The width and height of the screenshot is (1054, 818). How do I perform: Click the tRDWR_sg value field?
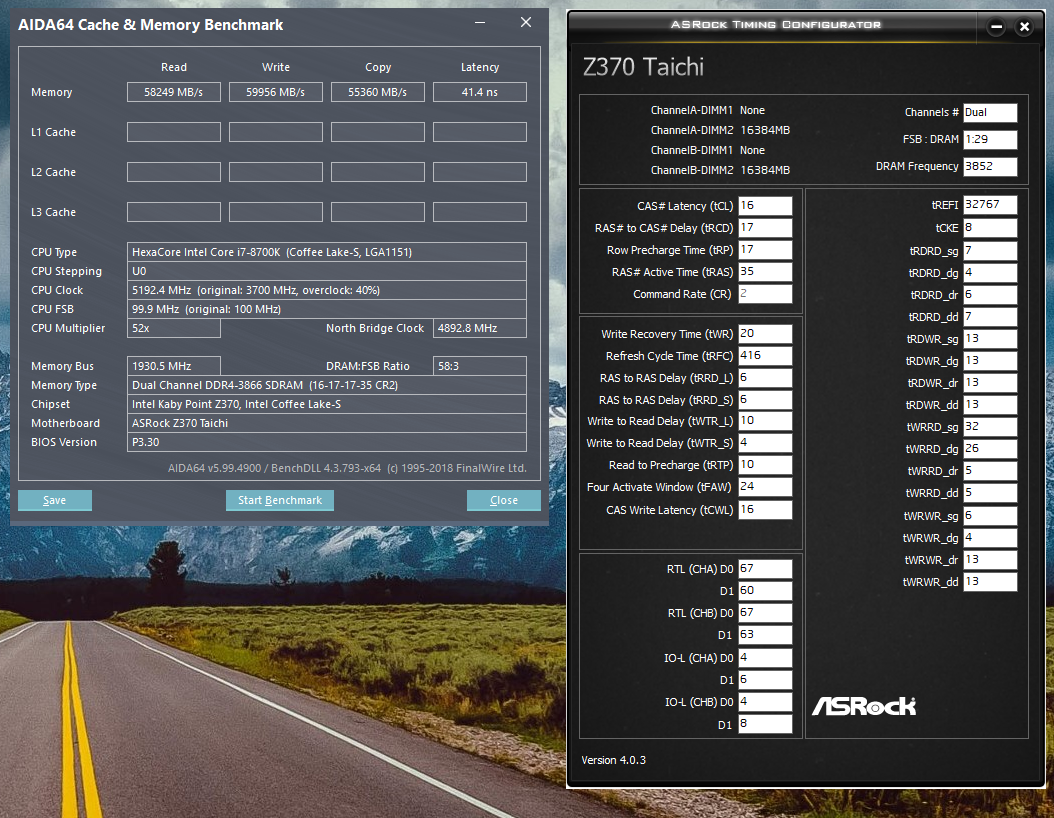pyautogui.click(x=990, y=339)
